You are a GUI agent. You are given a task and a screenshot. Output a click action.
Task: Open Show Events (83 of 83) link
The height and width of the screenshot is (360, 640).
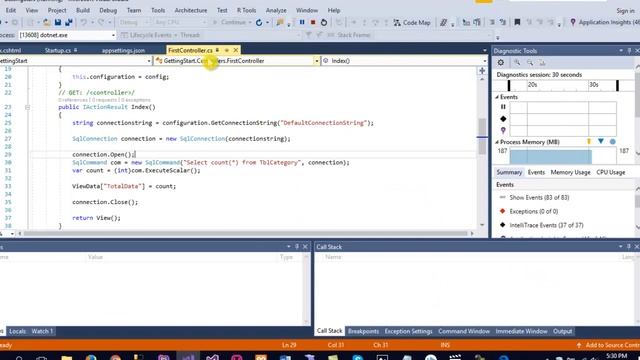[x=539, y=198]
